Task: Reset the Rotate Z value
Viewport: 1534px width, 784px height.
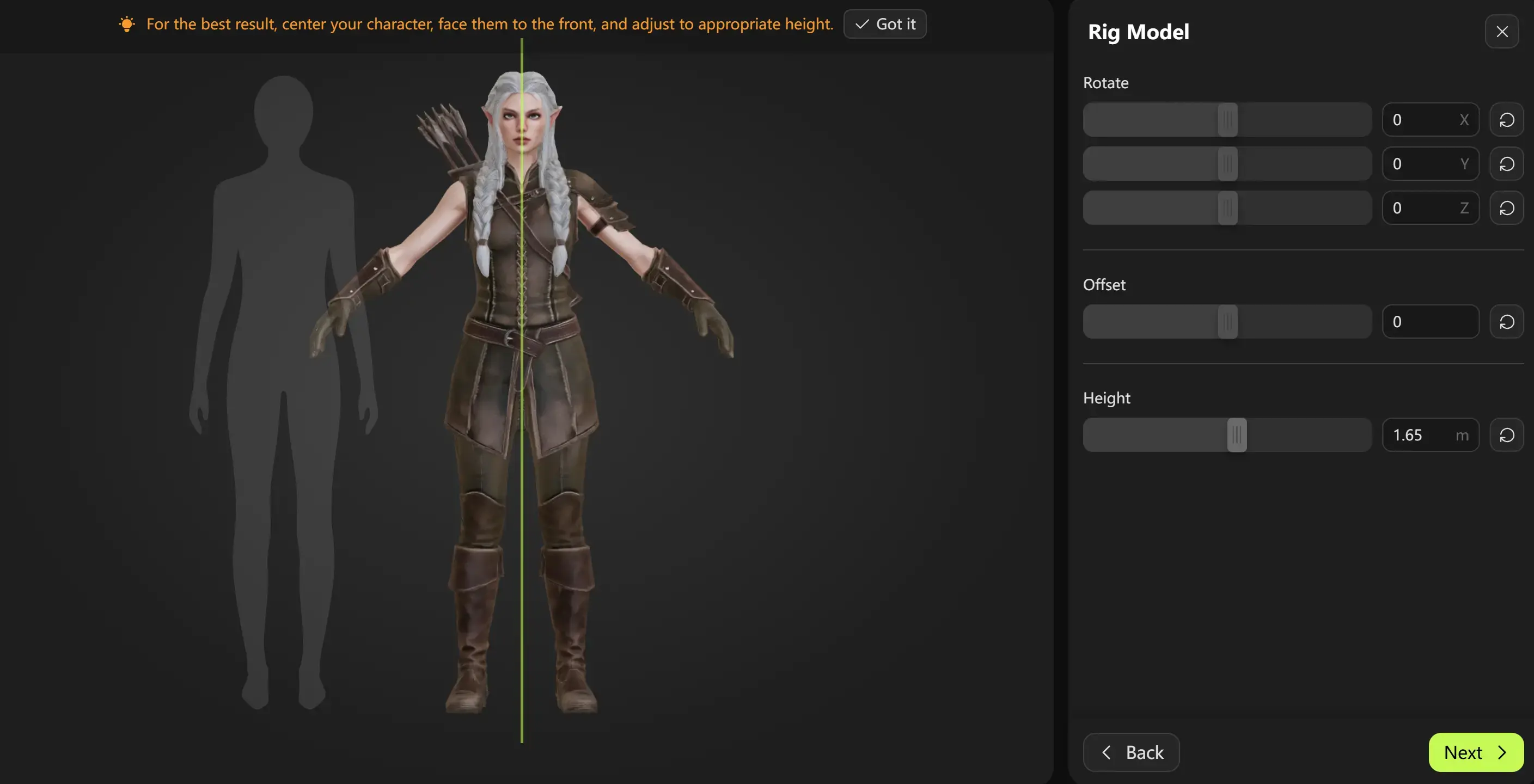Action: pyautogui.click(x=1507, y=208)
